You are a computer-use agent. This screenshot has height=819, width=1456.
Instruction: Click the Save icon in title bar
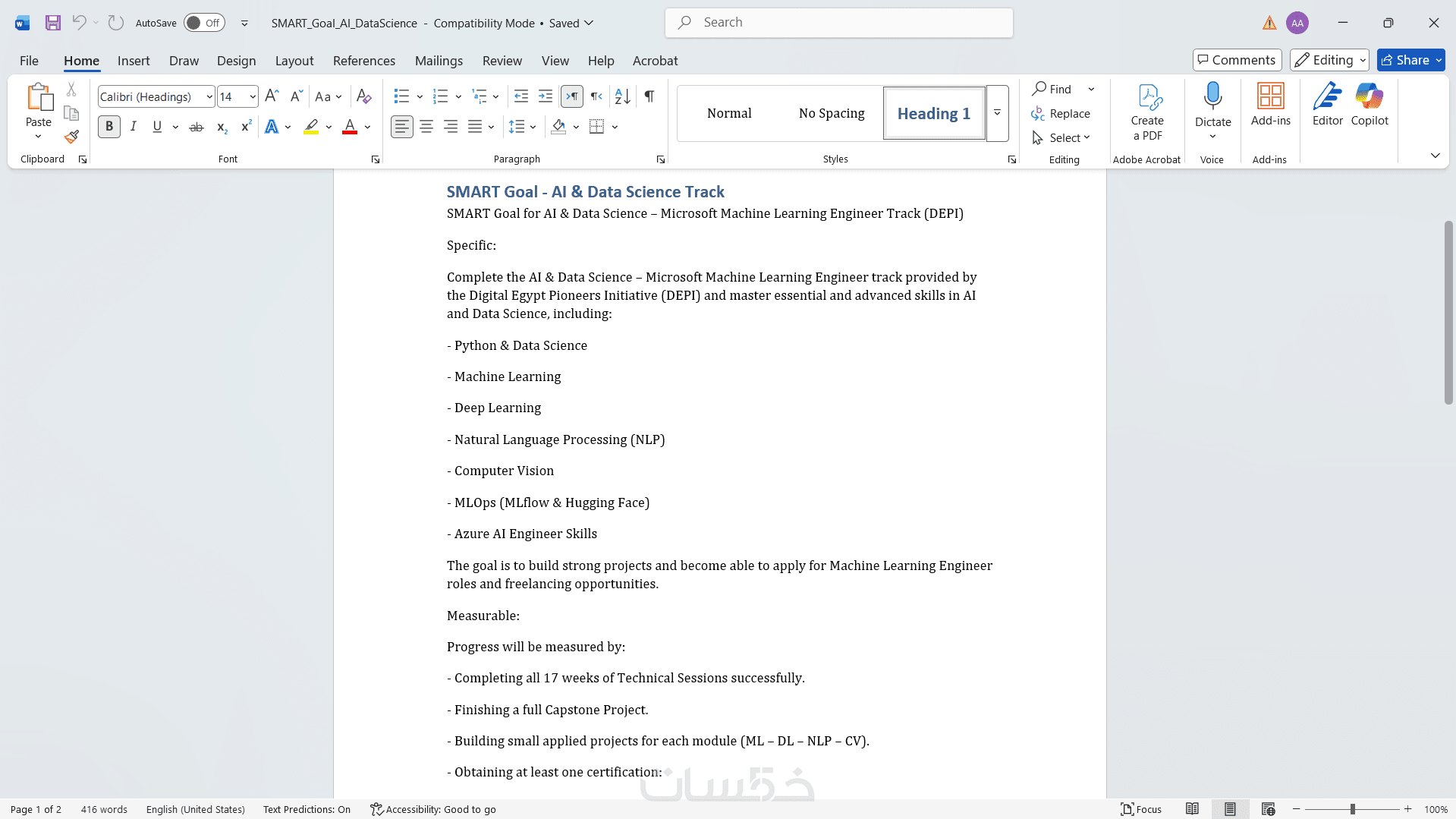coord(52,23)
